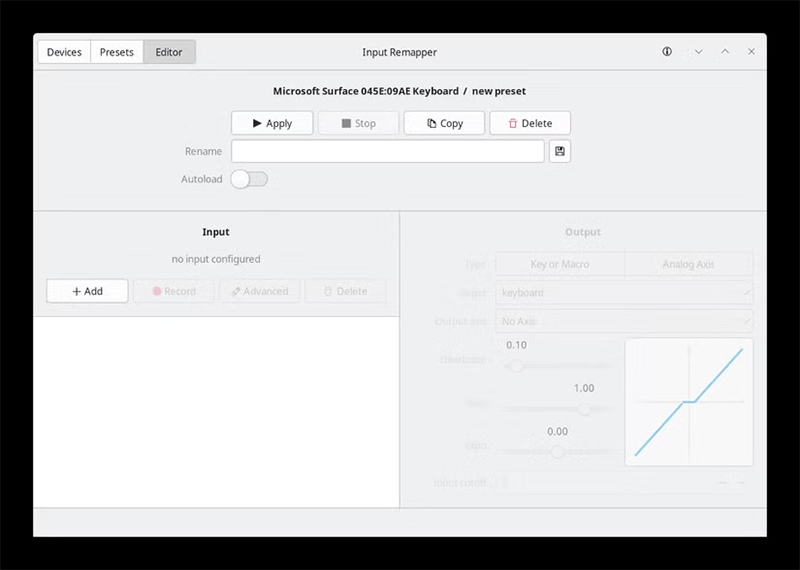The height and width of the screenshot is (570, 800).
Task: Switch to the Devices tab
Action: [x=64, y=52]
